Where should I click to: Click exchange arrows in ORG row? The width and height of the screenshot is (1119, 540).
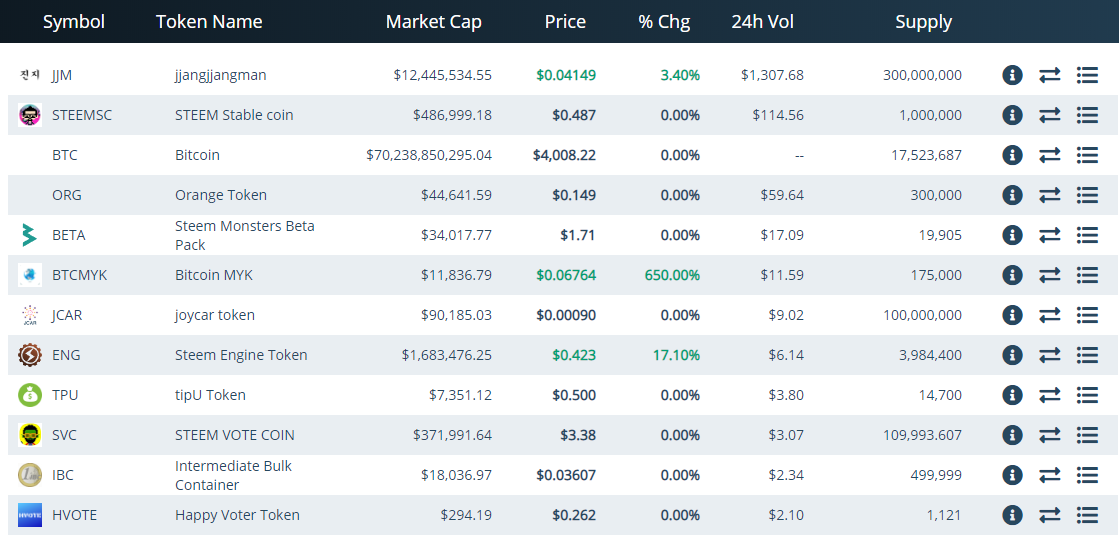point(1050,195)
